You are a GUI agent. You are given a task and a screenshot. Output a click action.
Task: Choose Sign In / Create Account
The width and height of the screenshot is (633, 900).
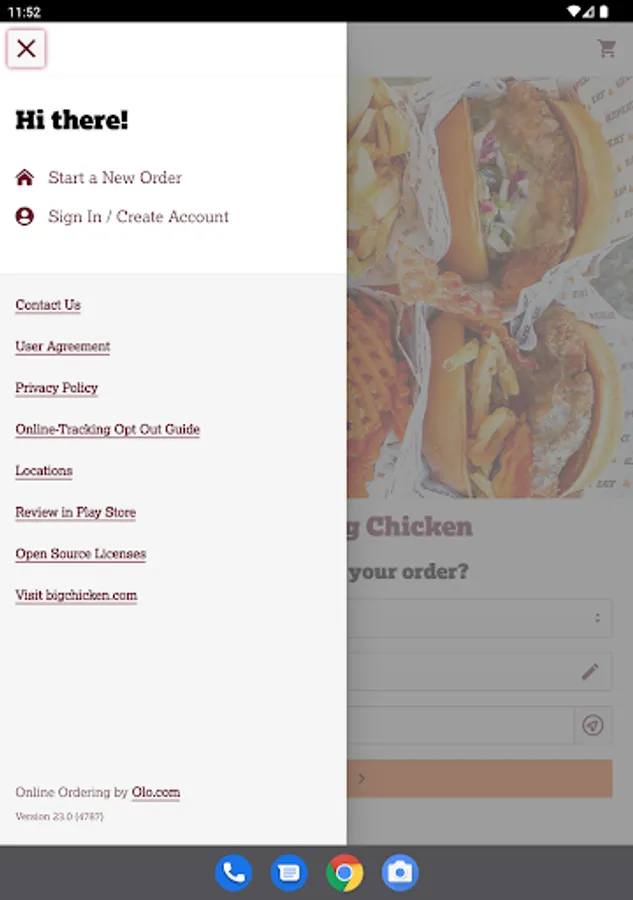click(138, 216)
